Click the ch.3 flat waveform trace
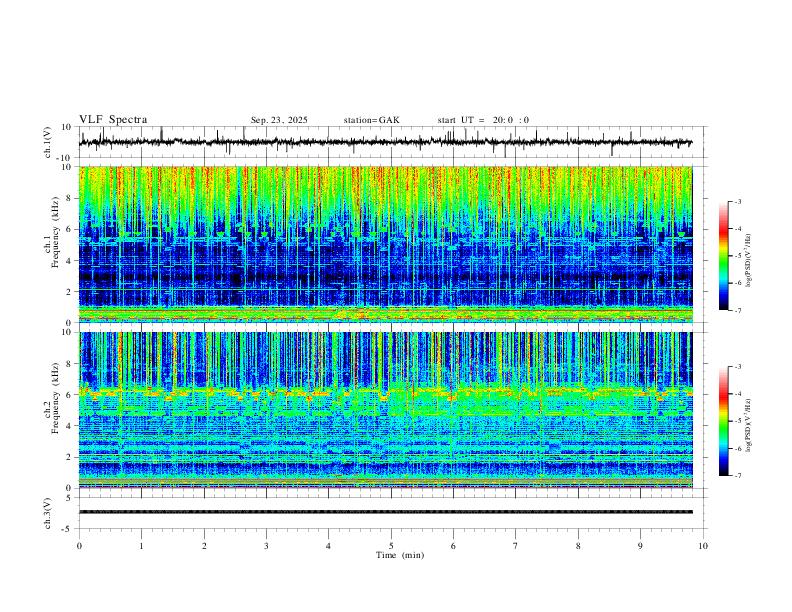792x612 pixels. pyautogui.click(x=385, y=512)
